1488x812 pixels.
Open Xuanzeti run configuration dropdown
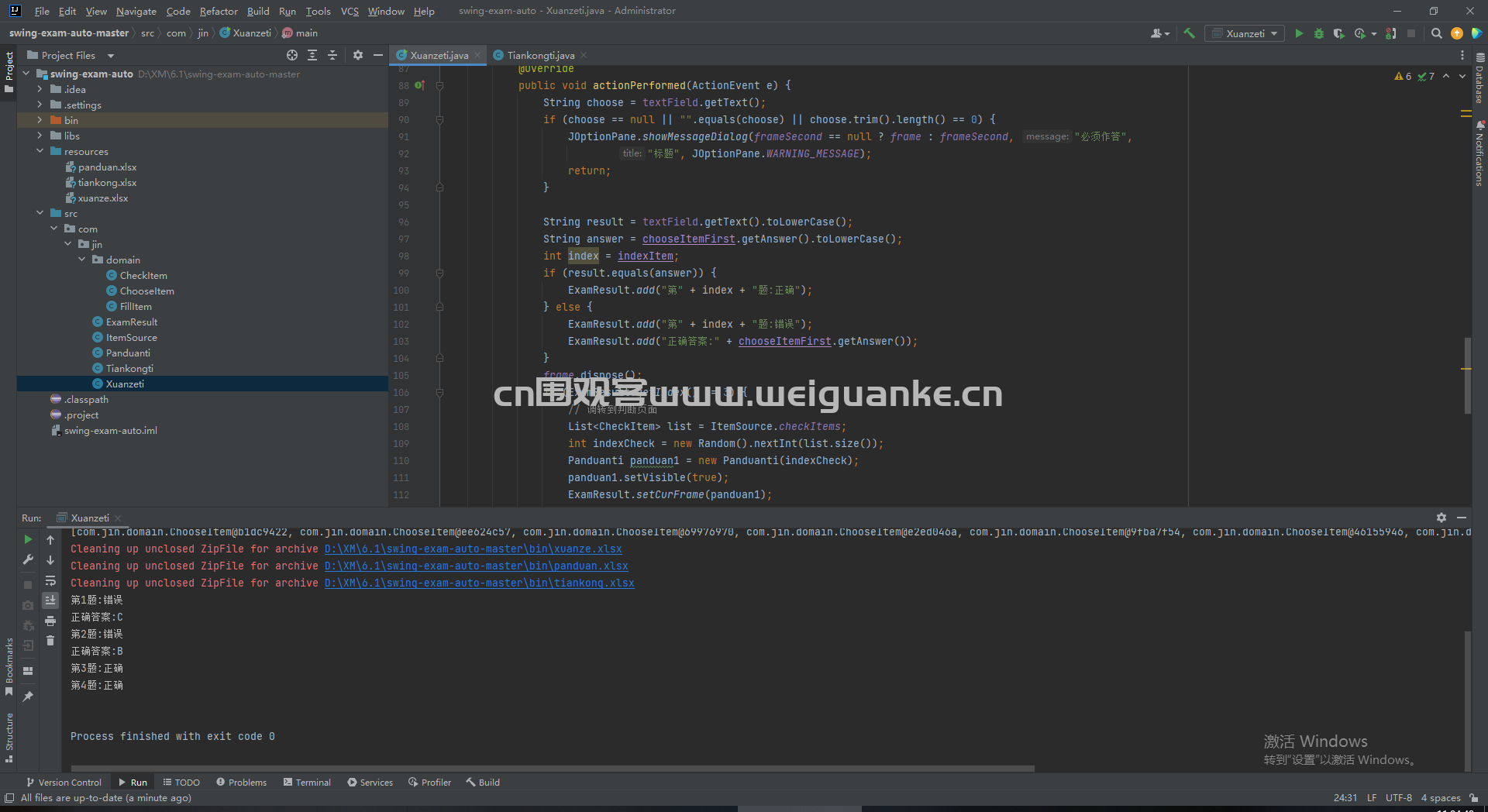click(x=1245, y=33)
